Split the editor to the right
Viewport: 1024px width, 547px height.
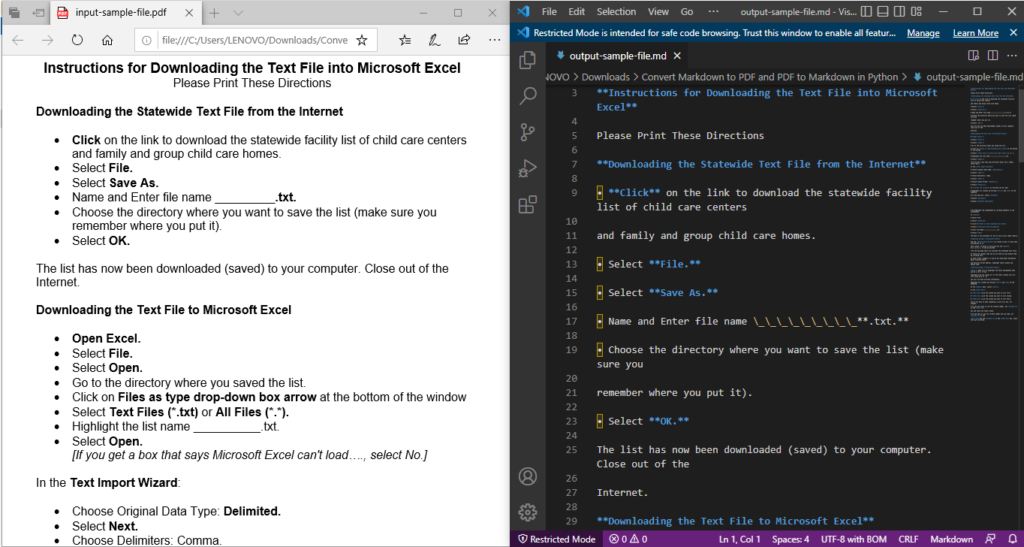point(992,56)
